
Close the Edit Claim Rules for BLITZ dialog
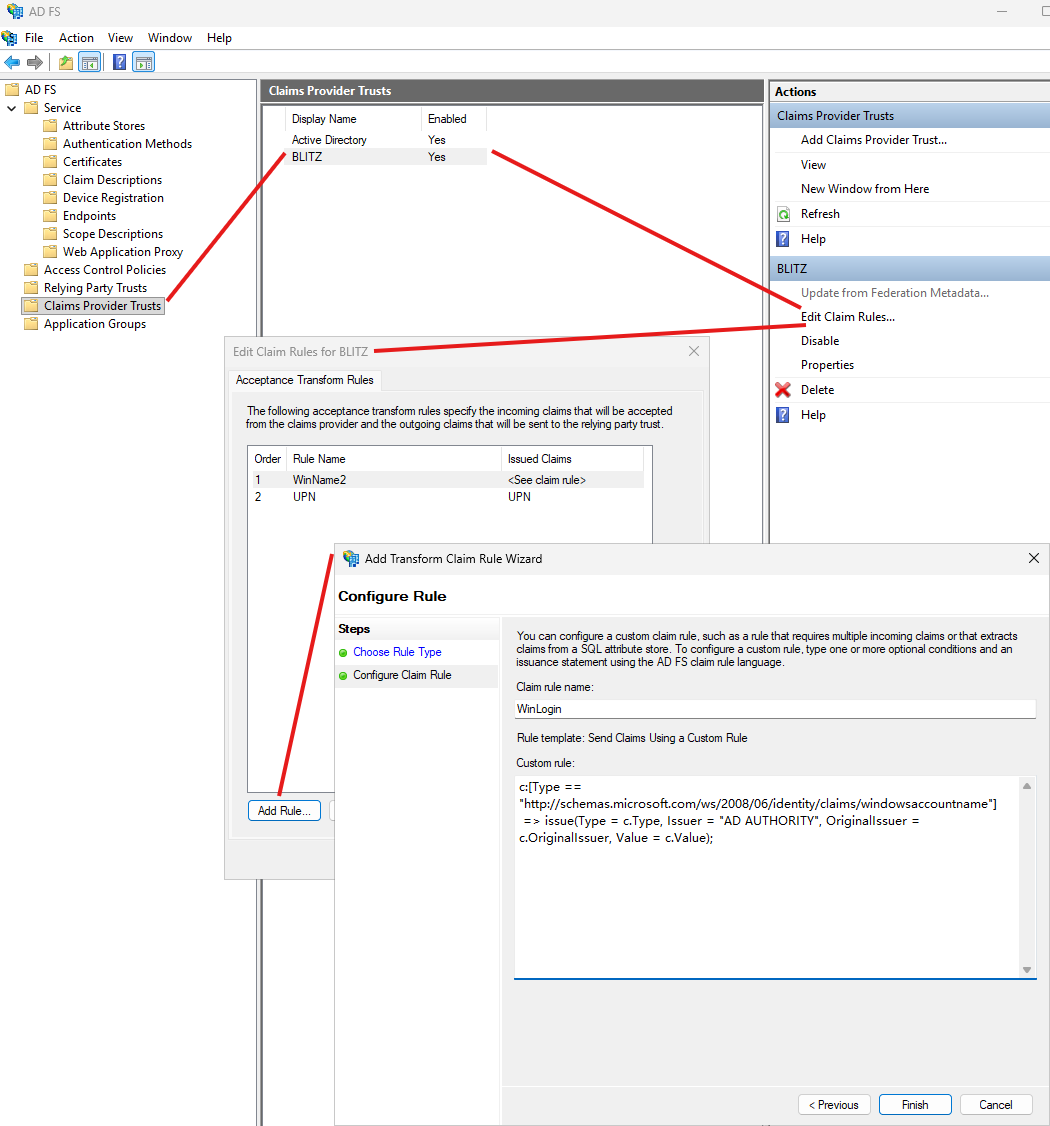coord(694,351)
